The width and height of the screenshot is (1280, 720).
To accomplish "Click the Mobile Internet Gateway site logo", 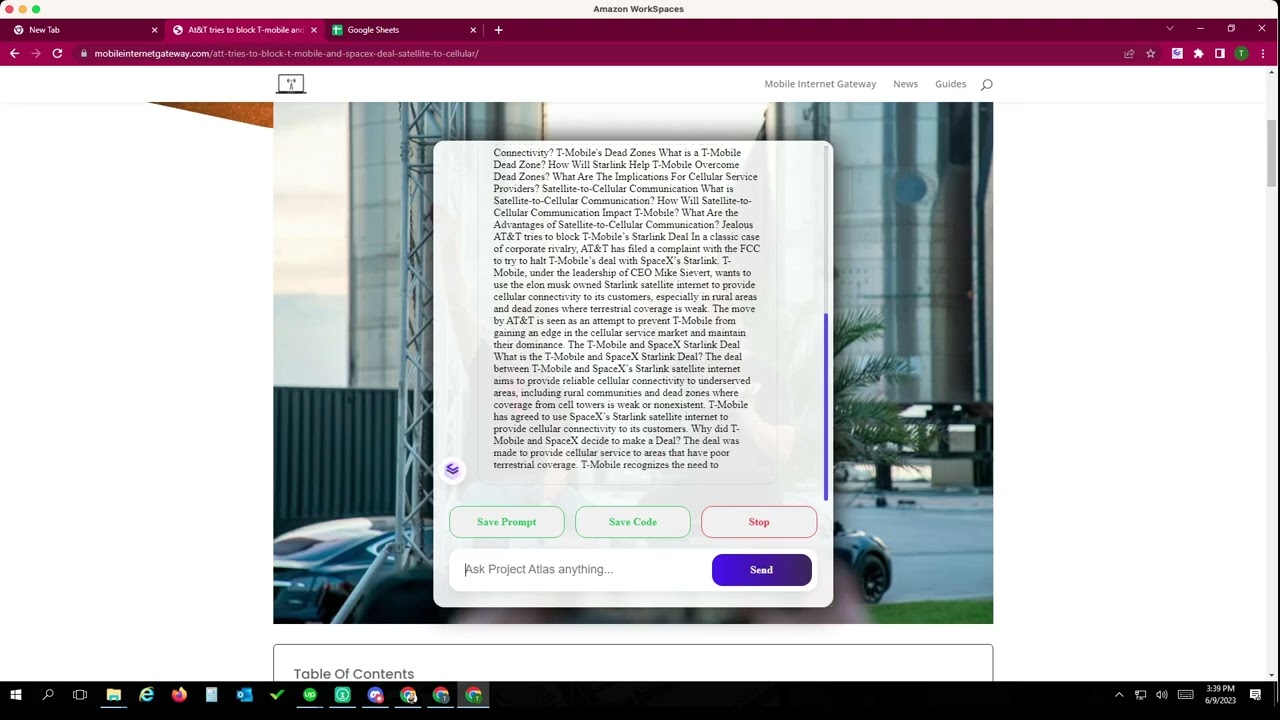I will 291,84.
